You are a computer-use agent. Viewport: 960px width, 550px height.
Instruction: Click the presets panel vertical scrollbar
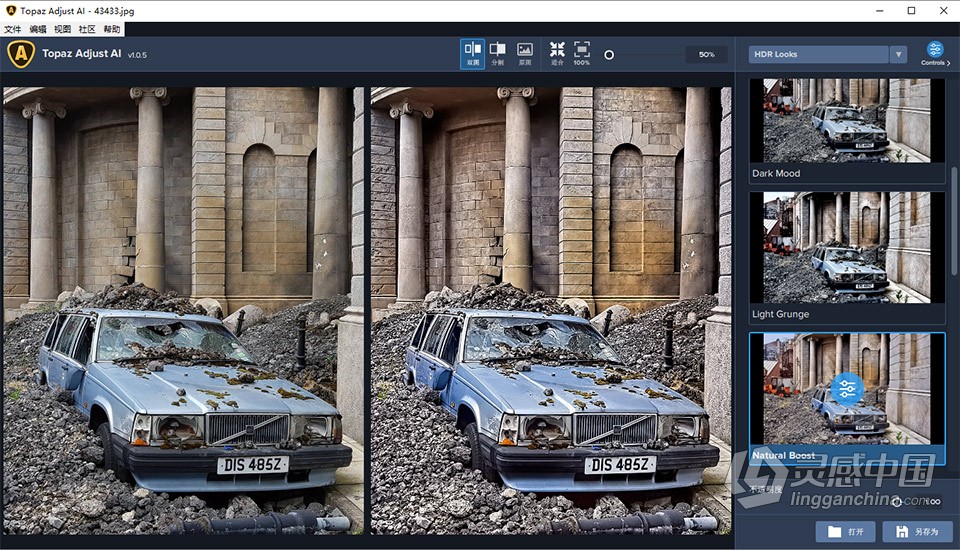954,220
